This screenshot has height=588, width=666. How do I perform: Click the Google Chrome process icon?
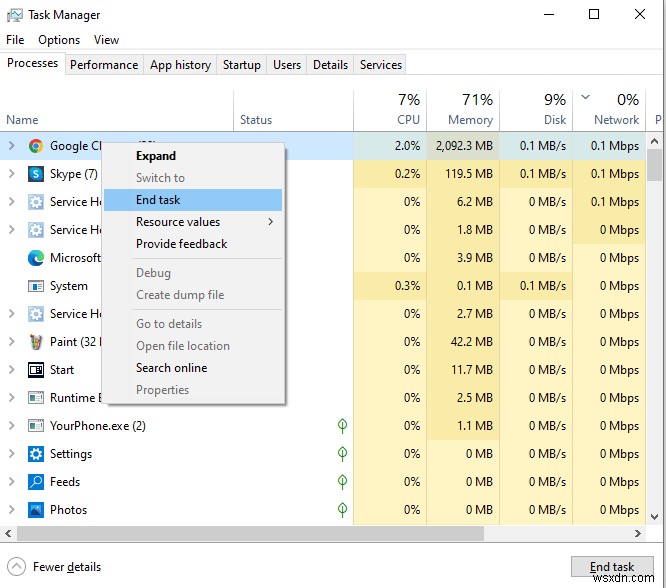[36, 146]
